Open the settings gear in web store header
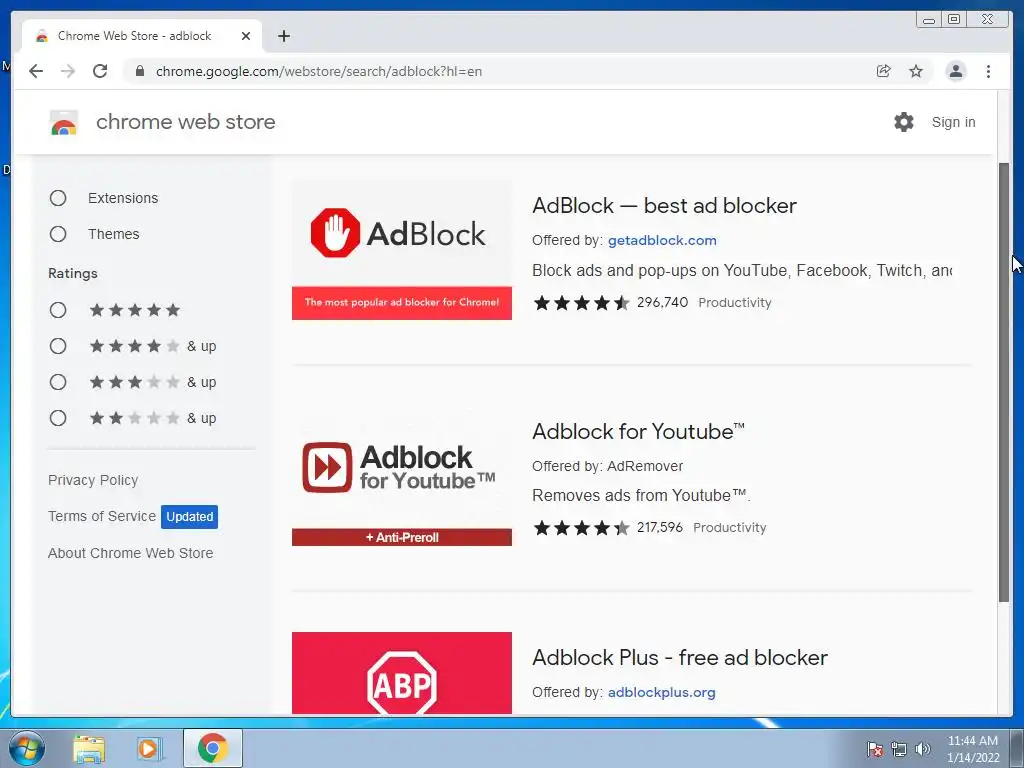Screen dimensions: 1024x768 coord(904,122)
